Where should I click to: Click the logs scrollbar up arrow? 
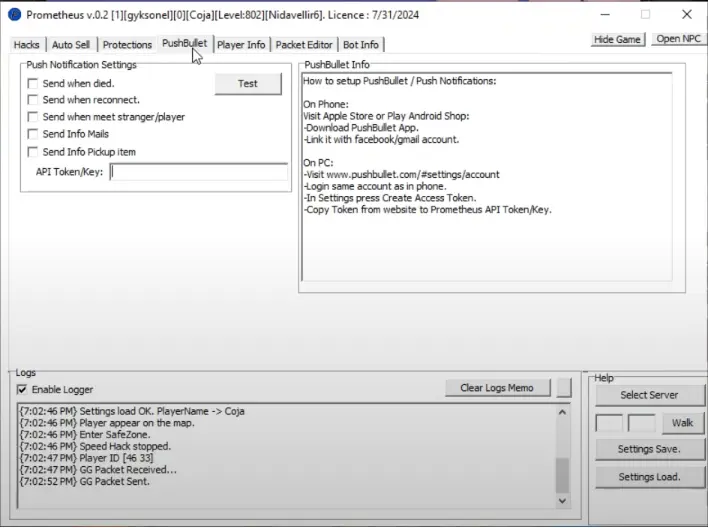562,412
